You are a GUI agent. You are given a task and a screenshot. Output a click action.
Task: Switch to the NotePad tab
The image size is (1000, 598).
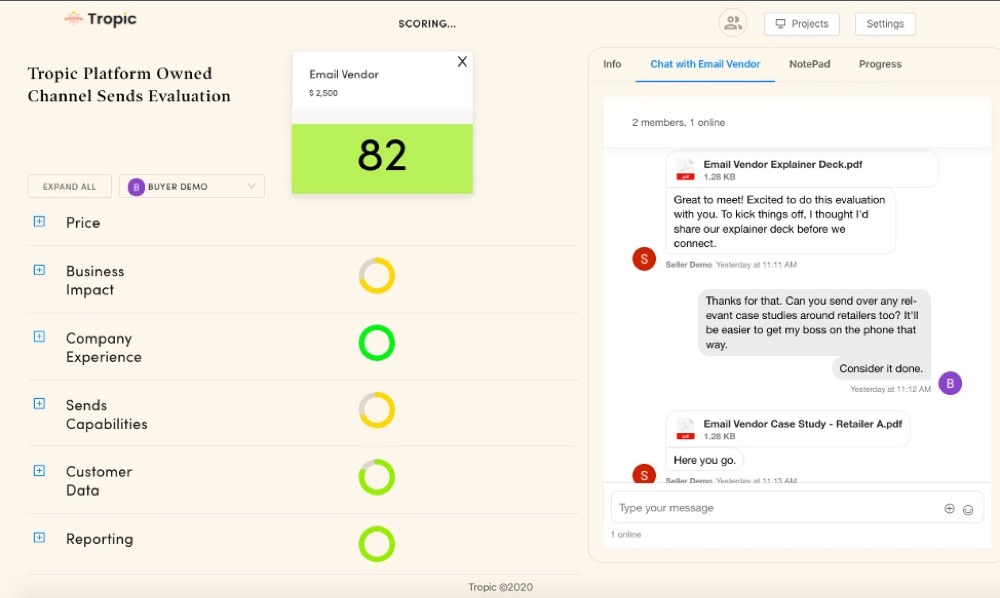(809, 64)
